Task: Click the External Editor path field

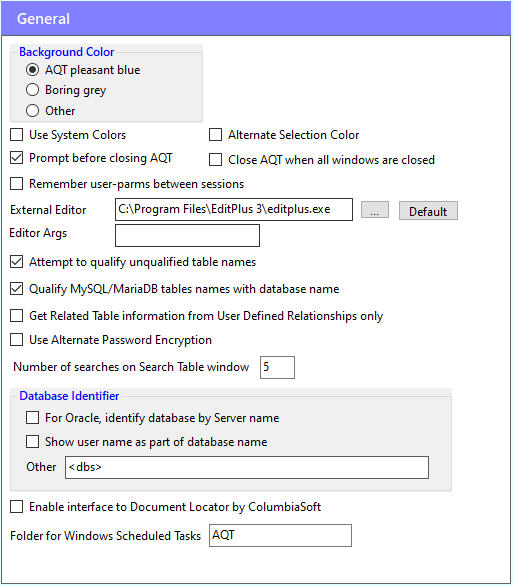Action: click(234, 209)
